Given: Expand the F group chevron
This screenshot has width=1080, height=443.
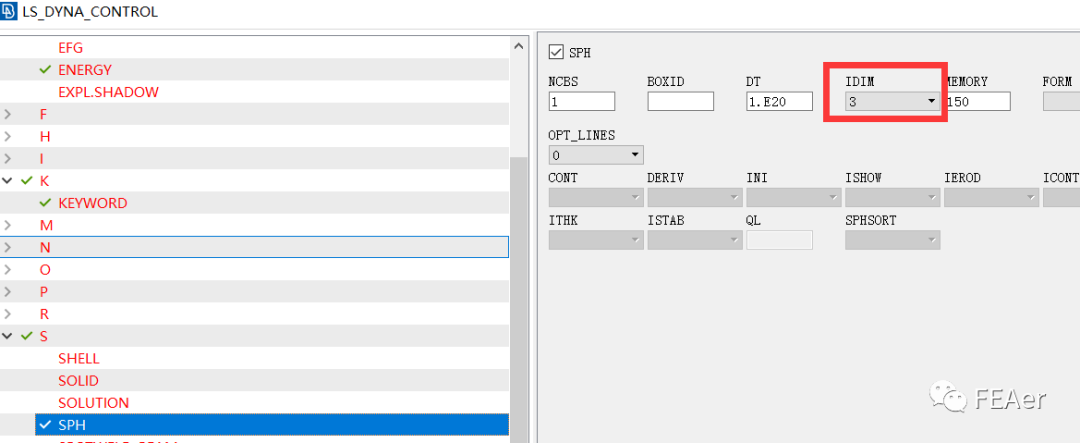Looking at the screenshot, I should (8, 114).
